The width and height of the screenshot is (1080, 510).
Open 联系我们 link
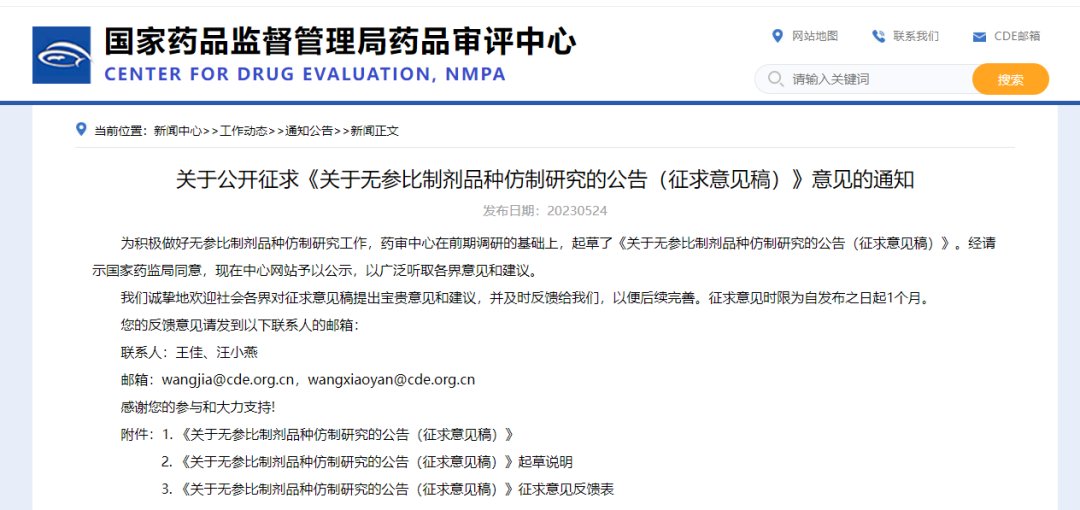pyautogui.click(x=915, y=37)
